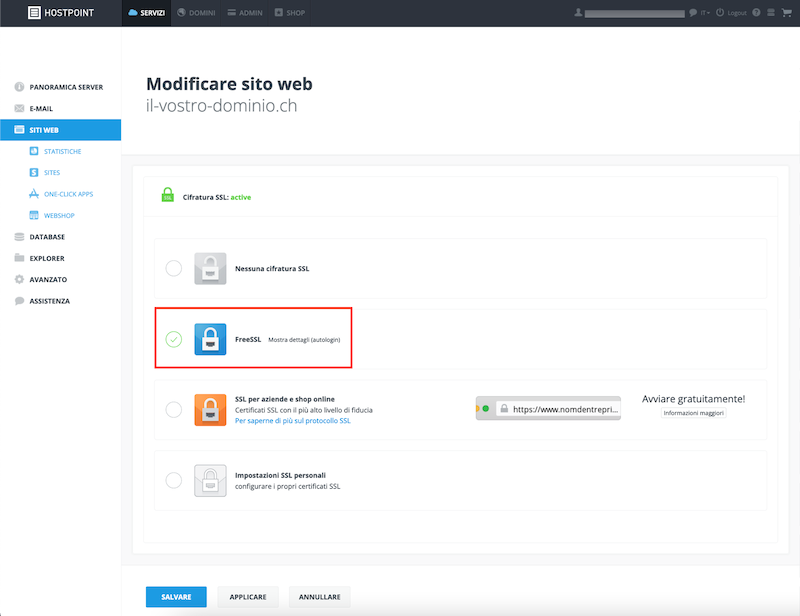Select Siti Web in the sidebar

(x=60, y=130)
